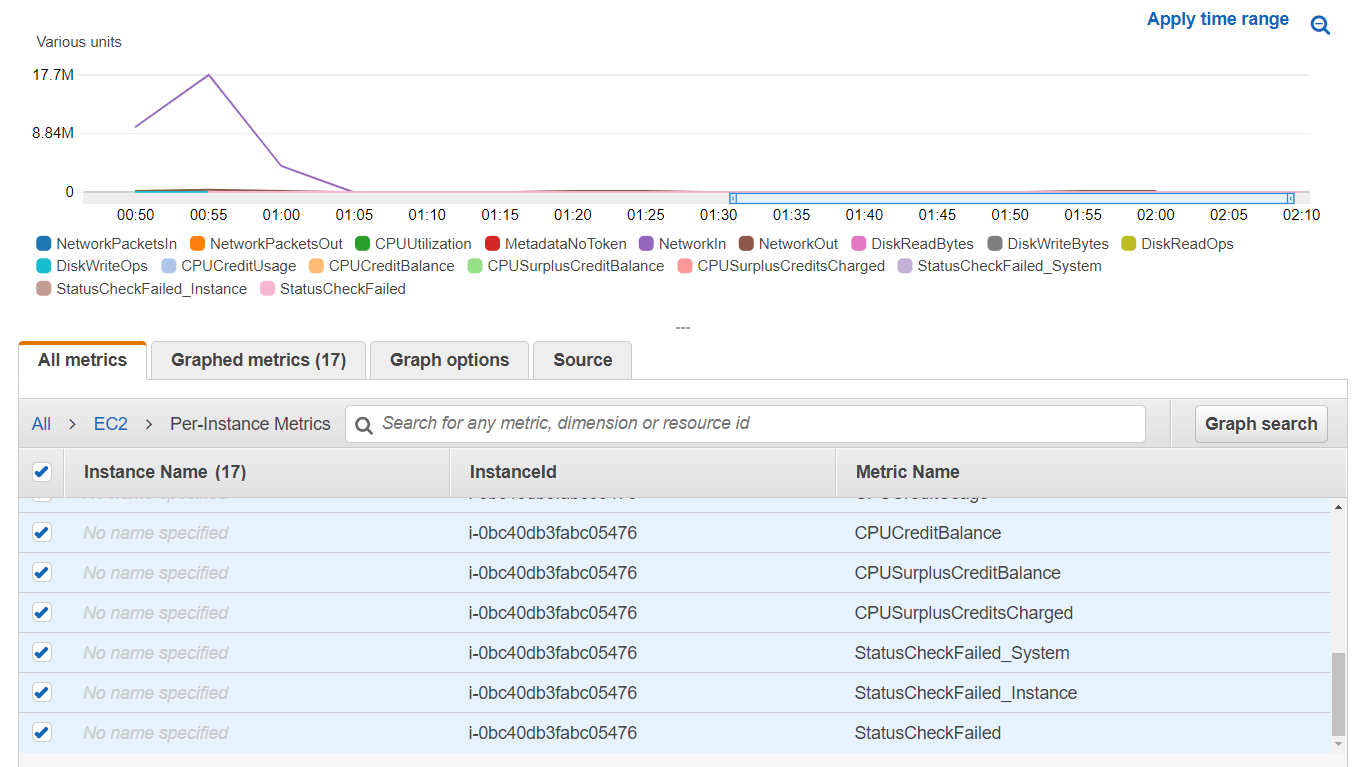Click CPUSurplusCreditBalance metric name cell

tap(958, 573)
